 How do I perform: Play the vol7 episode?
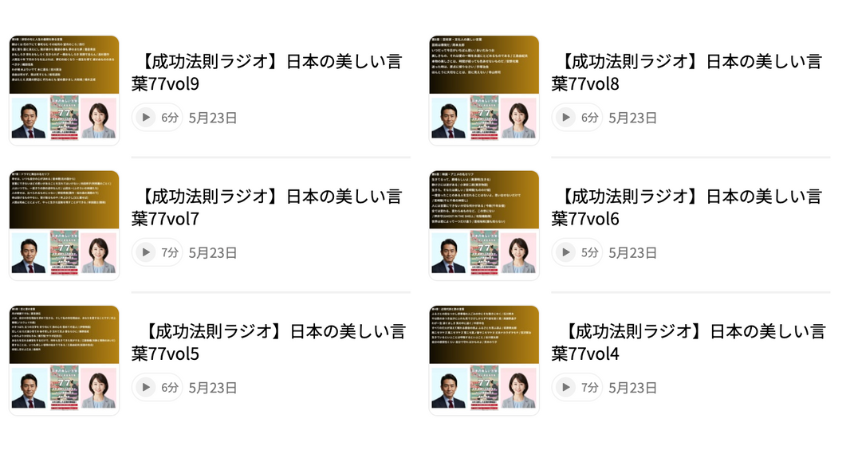click(x=145, y=253)
